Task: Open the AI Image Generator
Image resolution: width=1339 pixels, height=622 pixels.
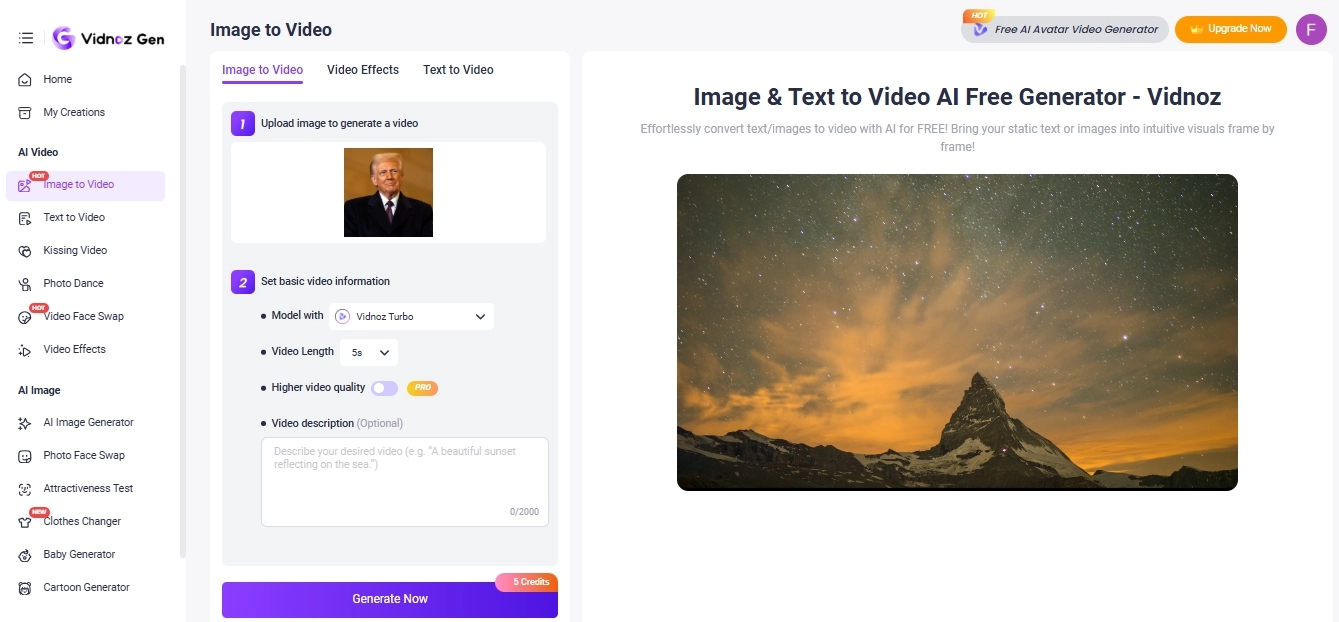Action: [88, 422]
